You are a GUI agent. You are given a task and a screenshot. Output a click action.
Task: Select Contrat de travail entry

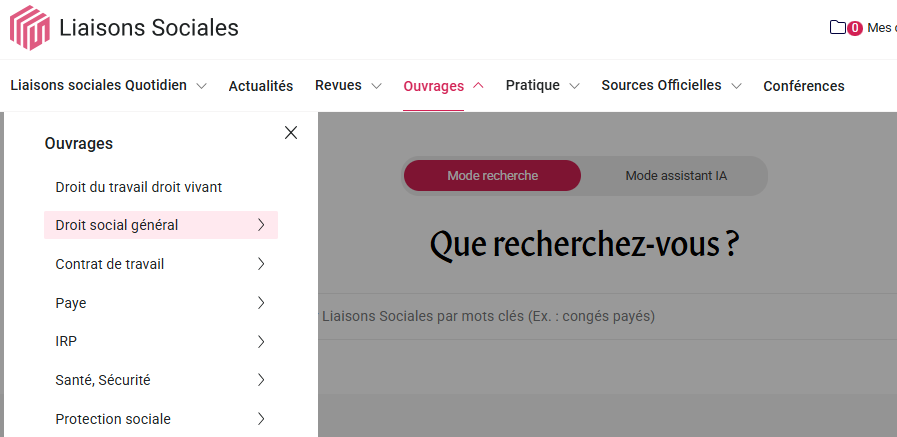(110, 264)
